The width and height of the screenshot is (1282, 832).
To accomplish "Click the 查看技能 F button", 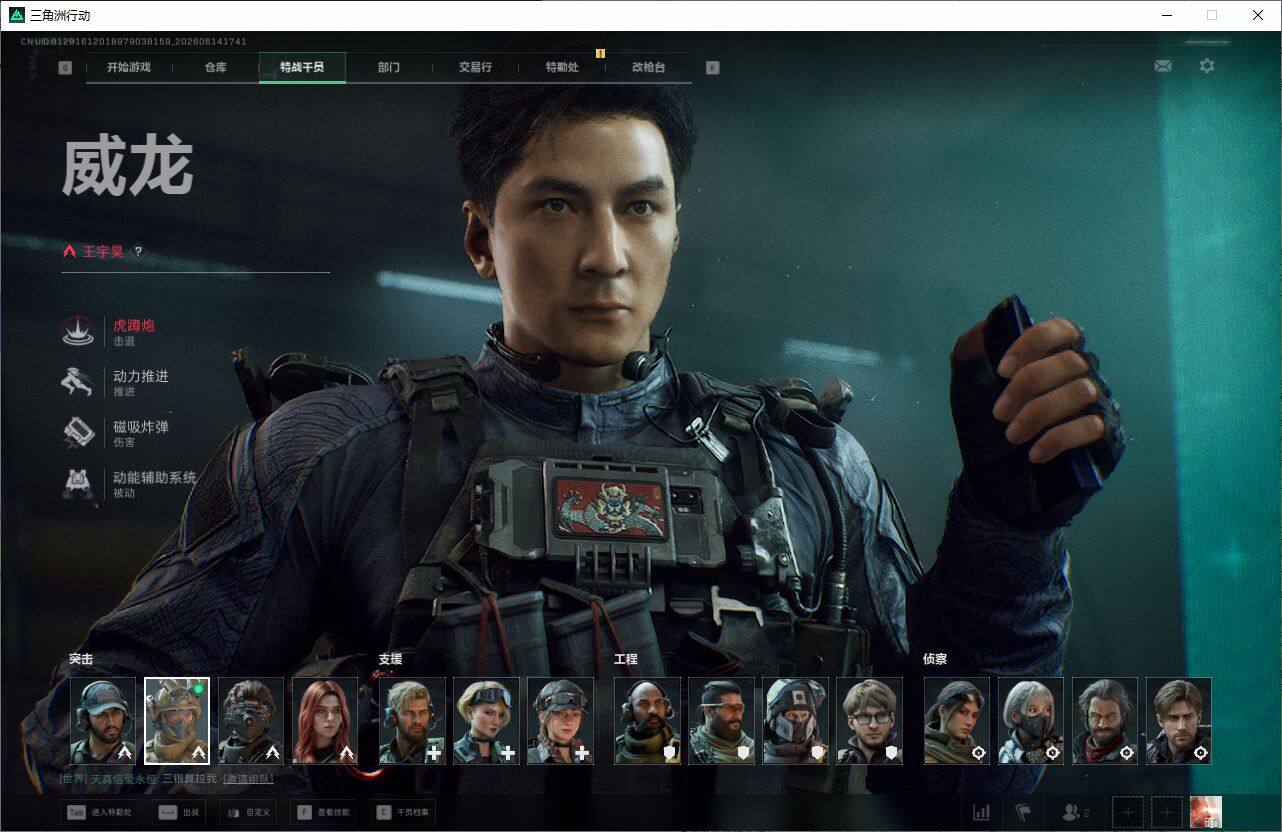I will (323, 812).
